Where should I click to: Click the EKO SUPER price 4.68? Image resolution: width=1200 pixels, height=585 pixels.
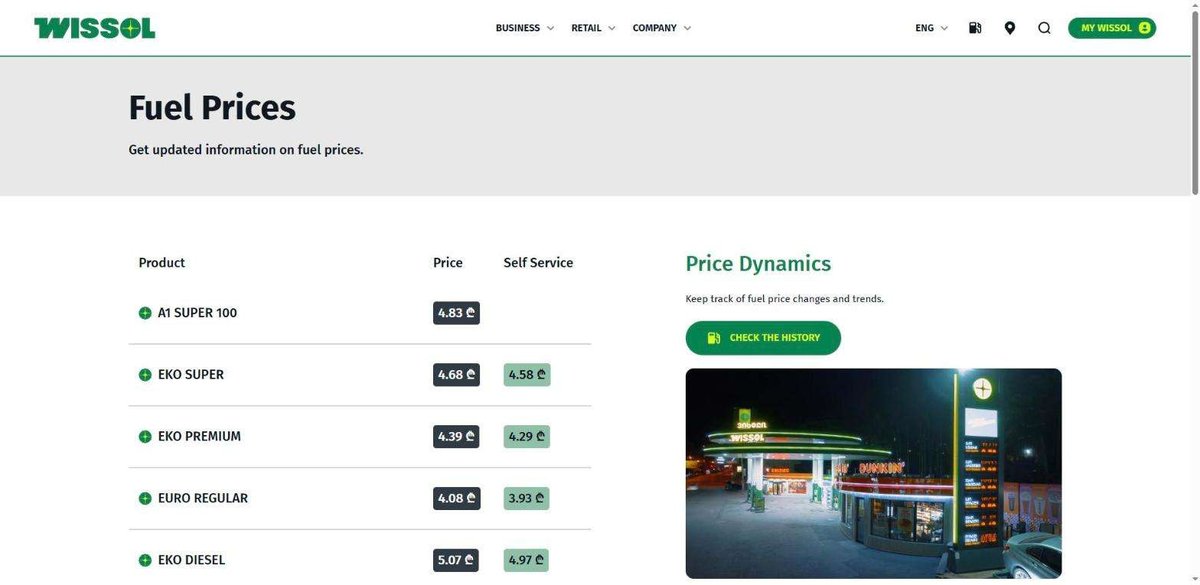456,375
